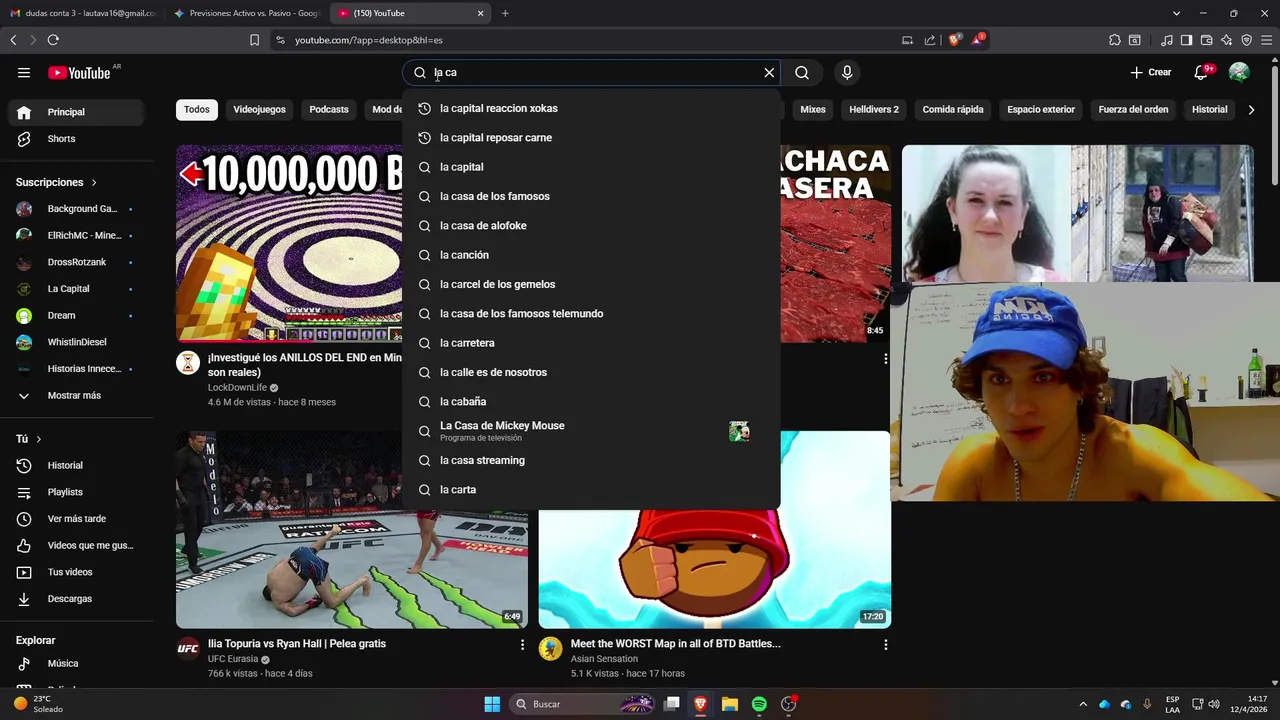Open a new browser tab

[x=505, y=13]
